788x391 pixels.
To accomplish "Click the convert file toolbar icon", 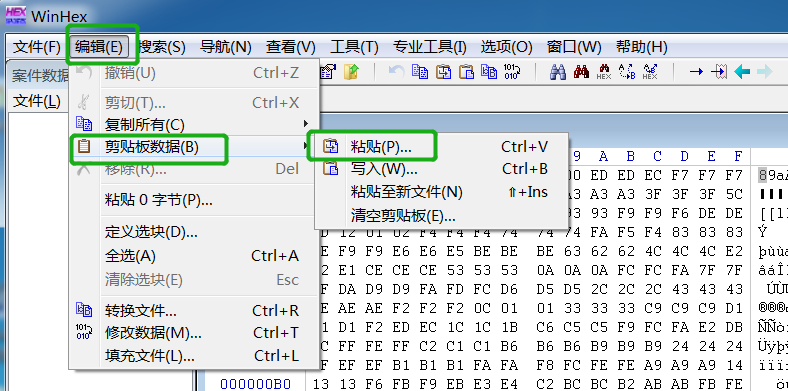I will [x=489, y=72].
